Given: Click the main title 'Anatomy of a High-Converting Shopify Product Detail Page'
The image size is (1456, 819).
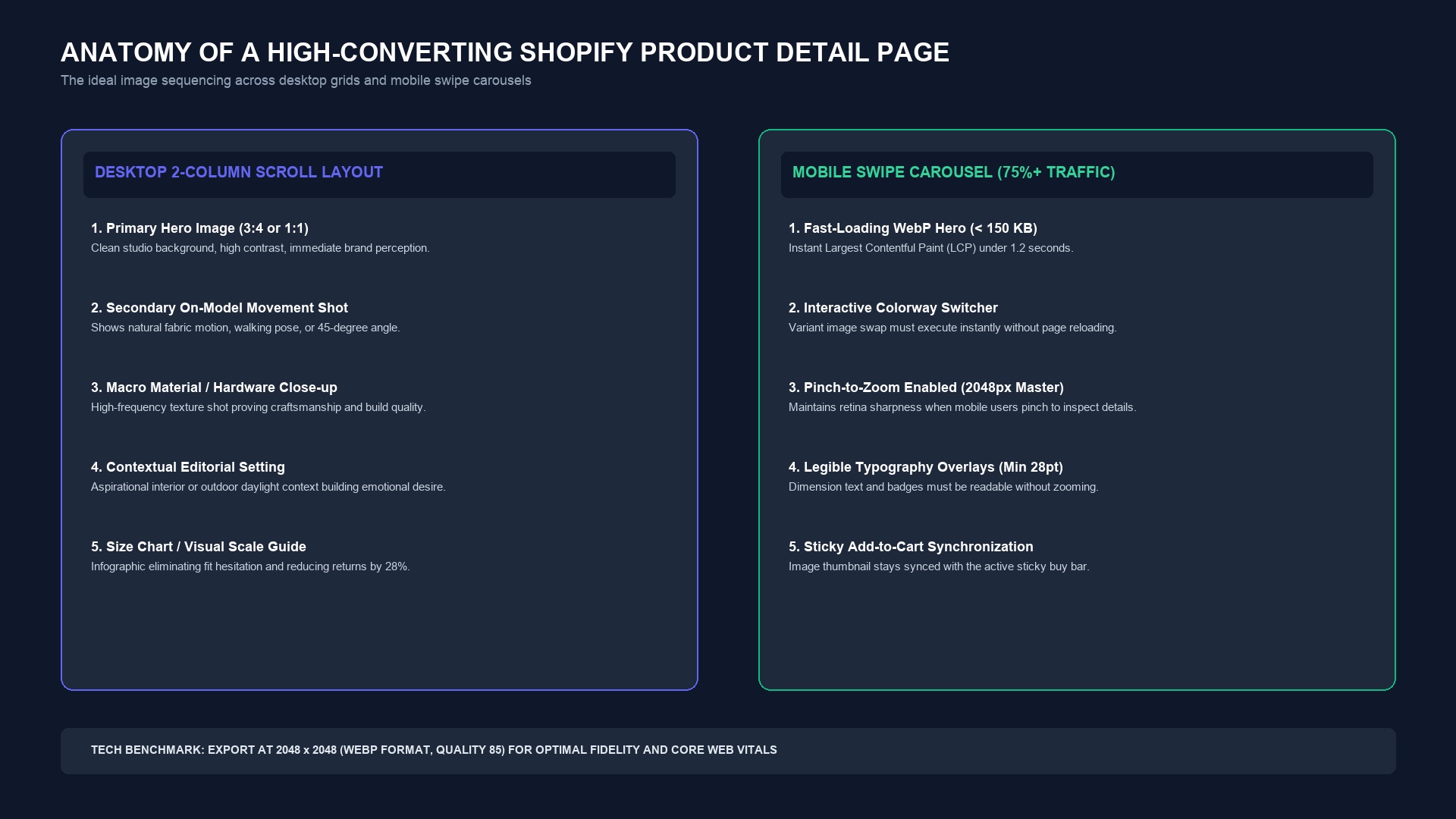Looking at the screenshot, I should tap(505, 52).
